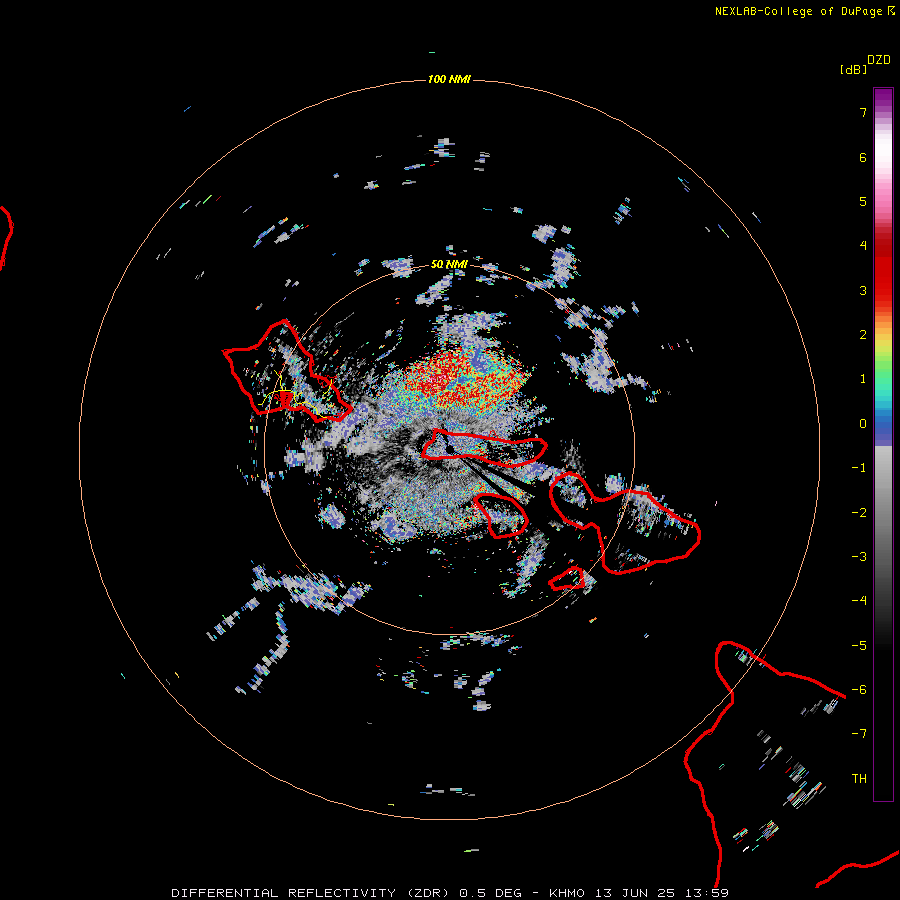Click the 3 value on the scale
Screen dimensions: 900x900
[863, 290]
